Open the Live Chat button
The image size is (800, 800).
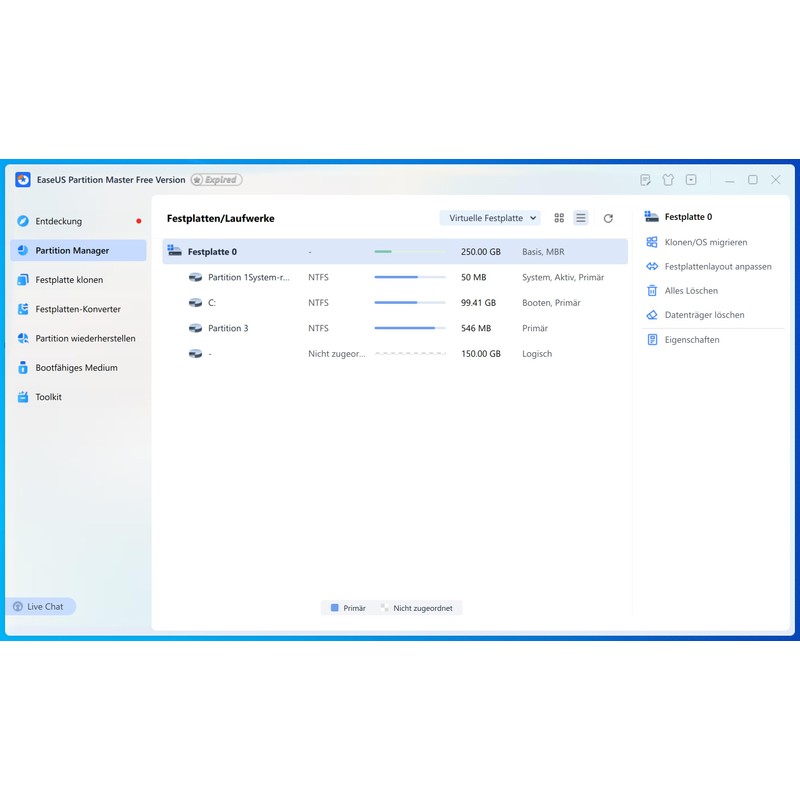[x=40, y=606]
